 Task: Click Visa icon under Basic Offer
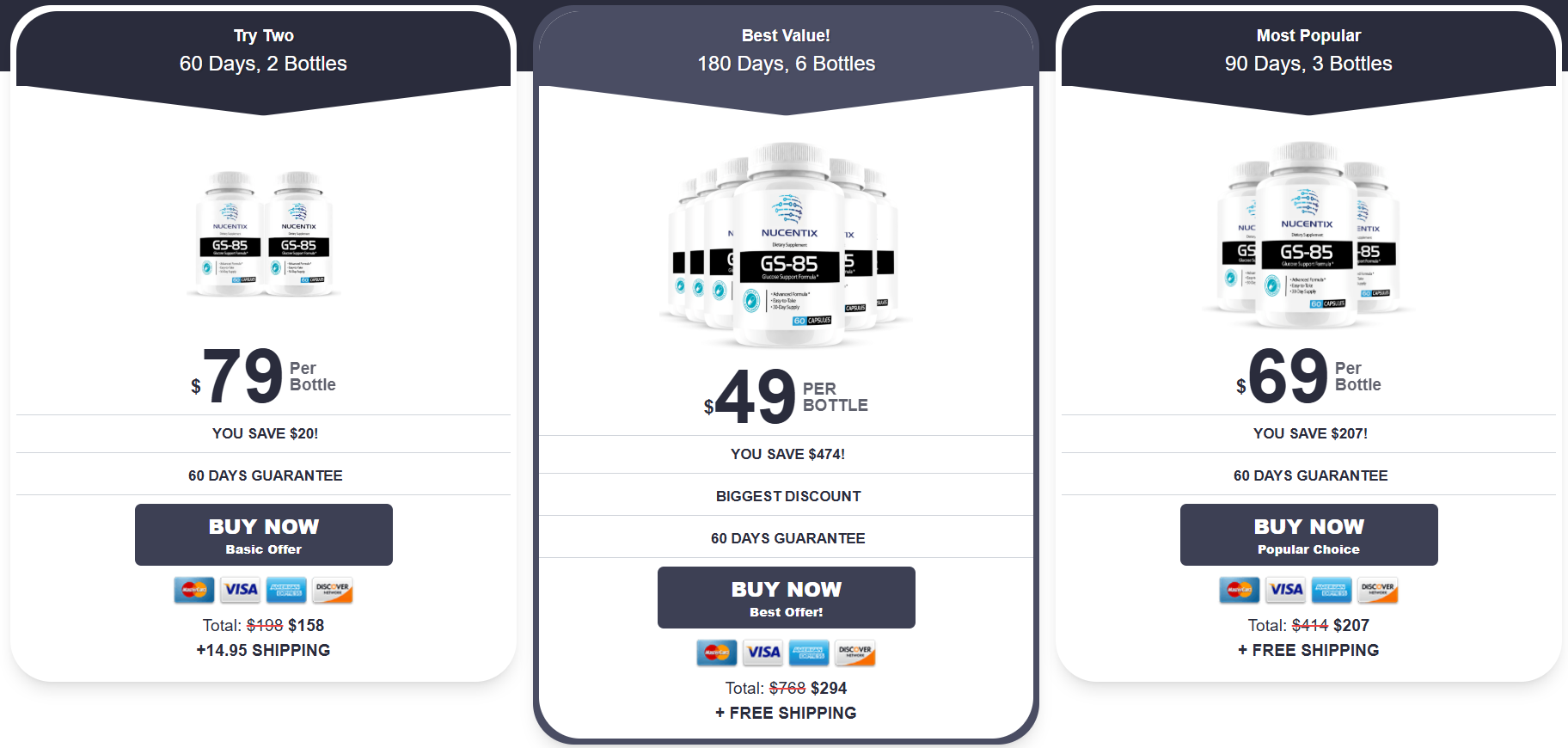pos(241,590)
